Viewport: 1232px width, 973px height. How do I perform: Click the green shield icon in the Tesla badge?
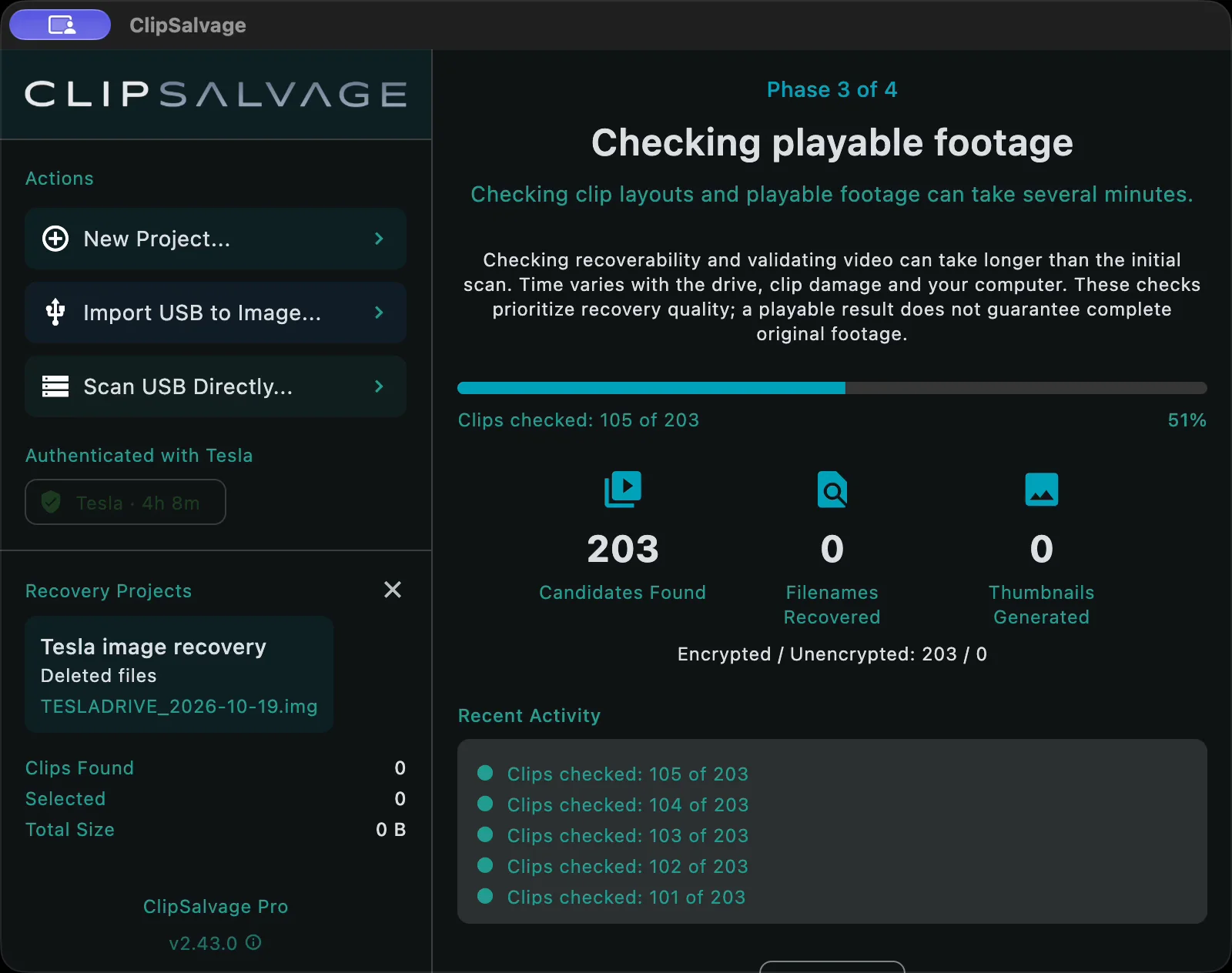click(x=51, y=503)
